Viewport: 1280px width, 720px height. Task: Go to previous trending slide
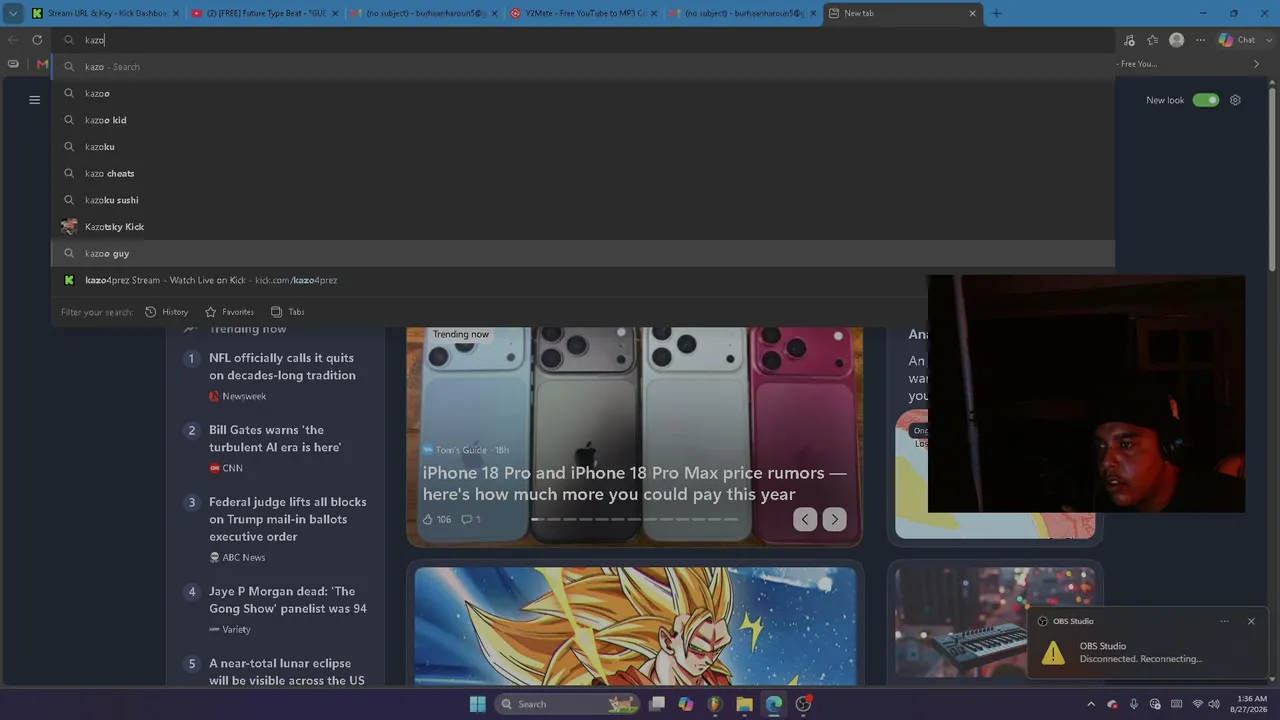click(805, 519)
